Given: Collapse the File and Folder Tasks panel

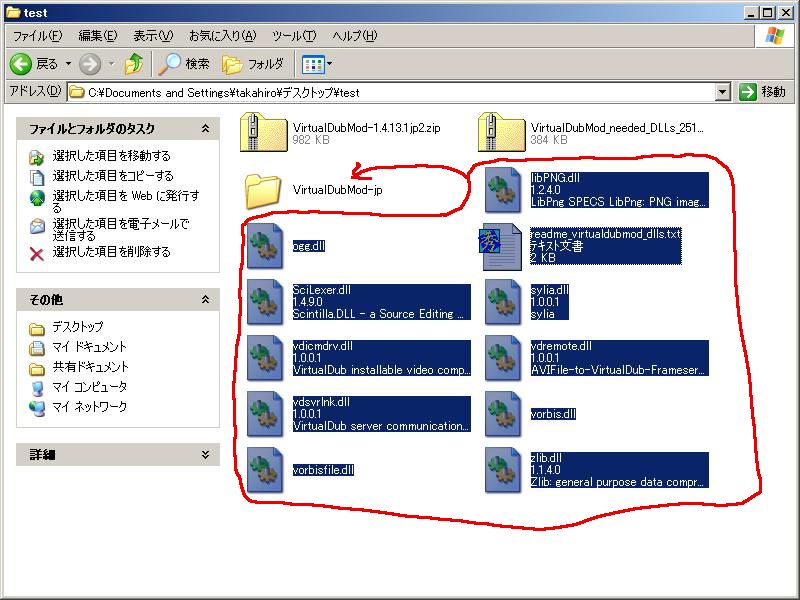Looking at the screenshot, I should pos(205,129).
